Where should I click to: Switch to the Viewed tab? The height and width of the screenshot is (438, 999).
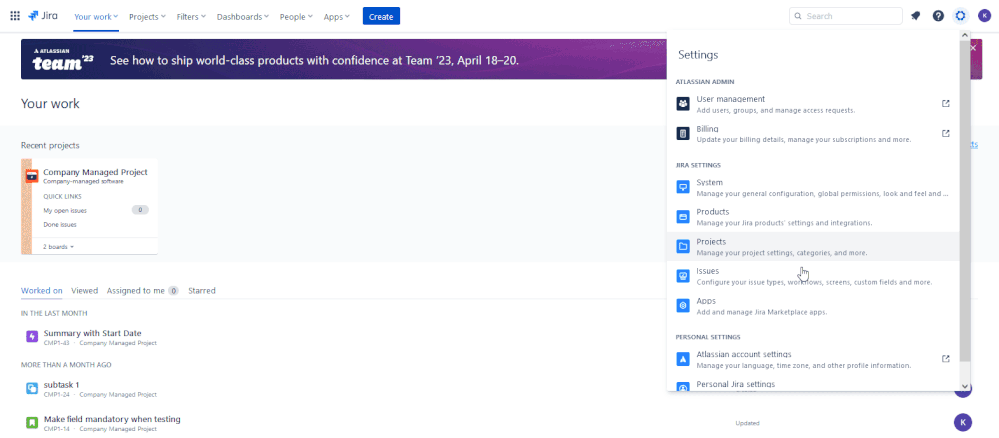[x=85, y=291]
